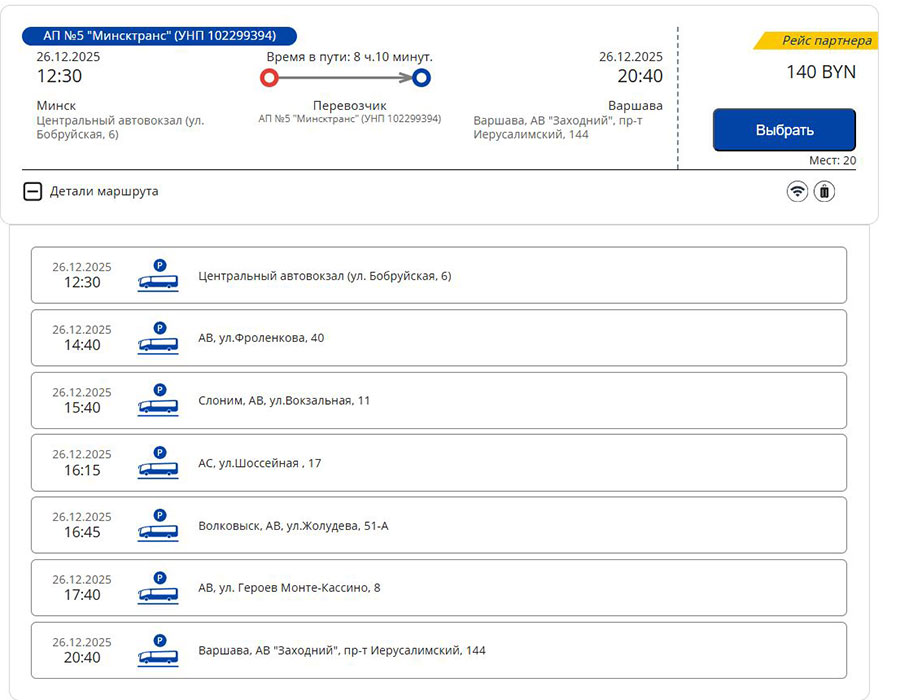Select the Волковыск, ул.Жолудева stop row

(x=438, y=525)
